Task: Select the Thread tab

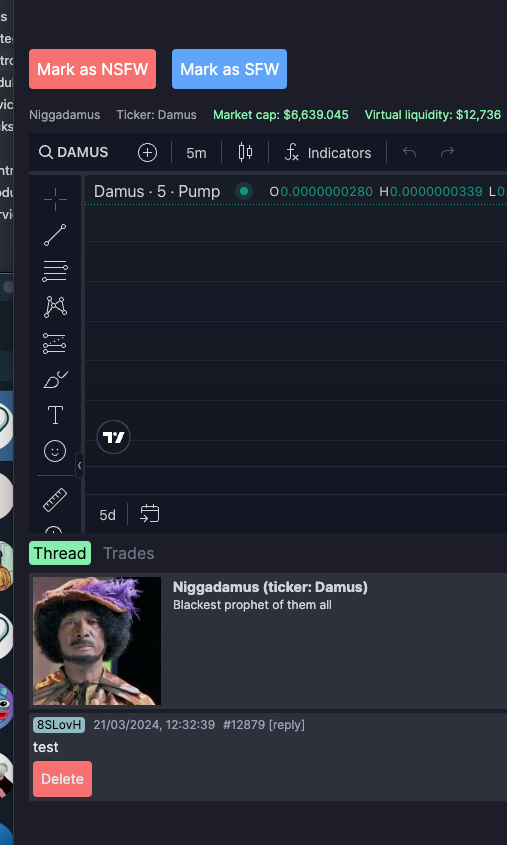Action: tap(60, 553)
